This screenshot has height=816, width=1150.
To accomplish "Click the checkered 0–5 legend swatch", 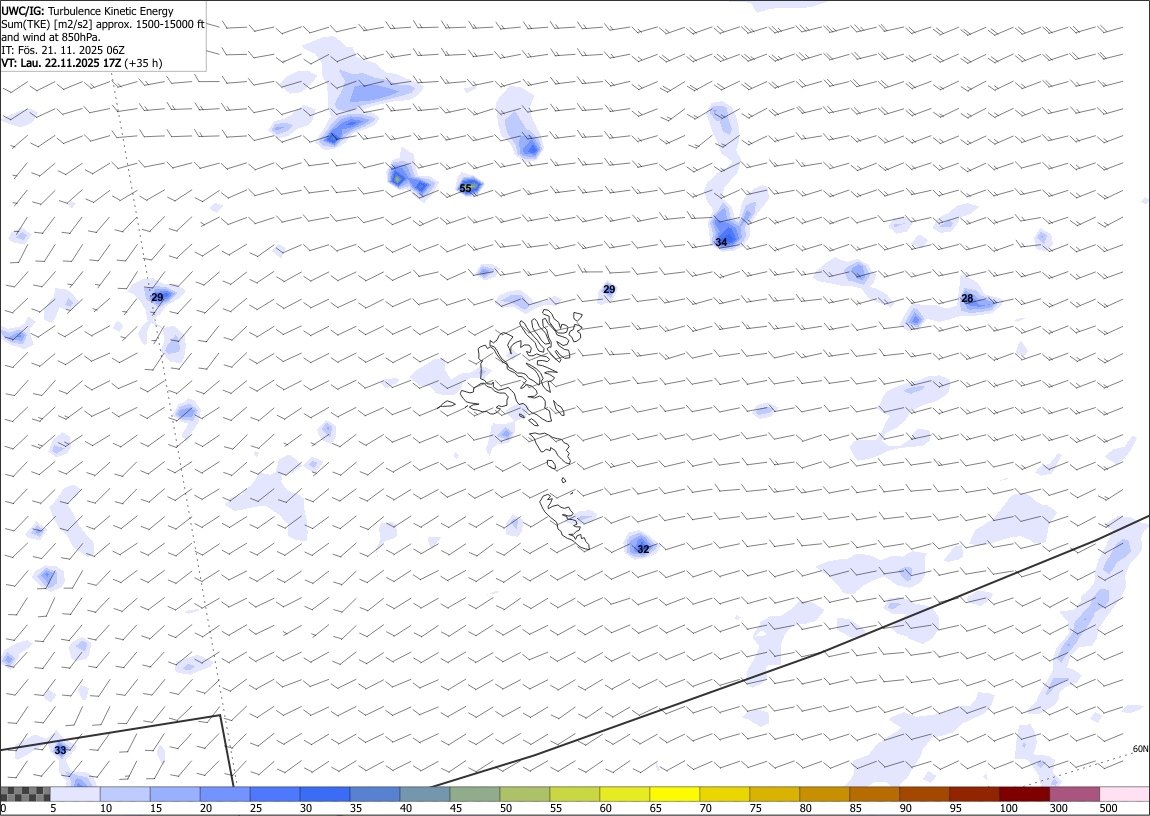I will tap(26, 794).
